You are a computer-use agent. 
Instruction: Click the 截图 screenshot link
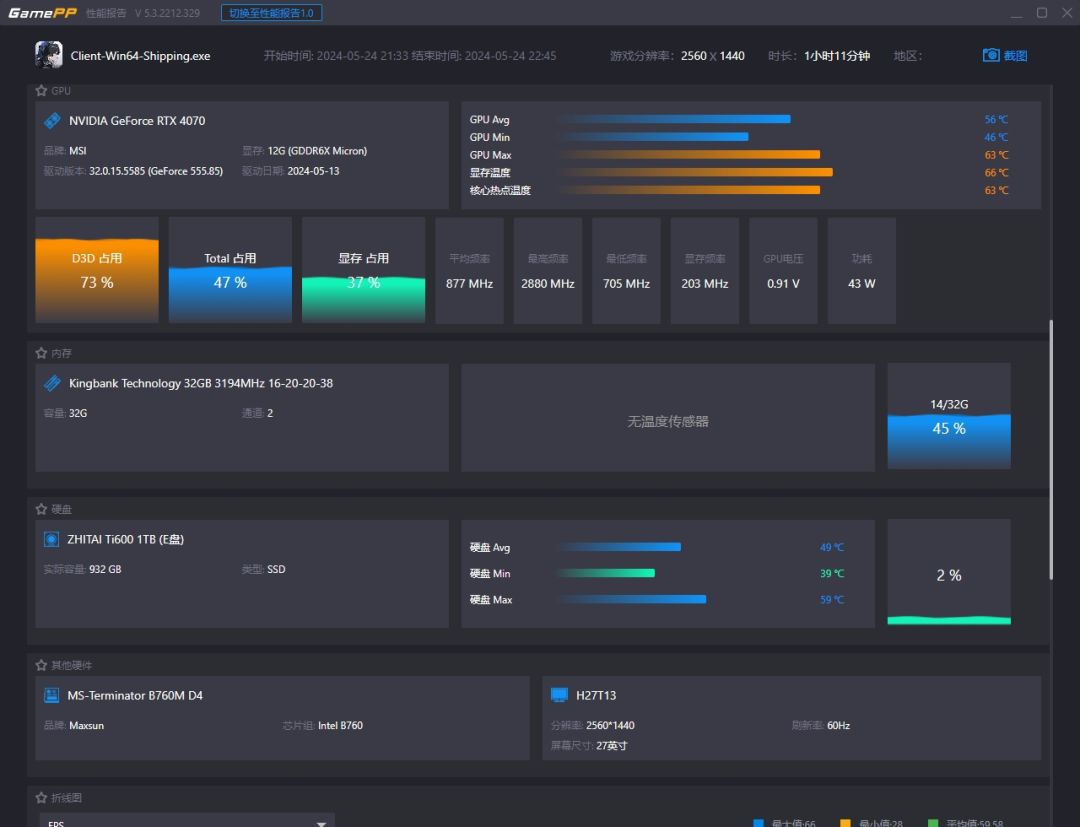tap(1015, 56)
